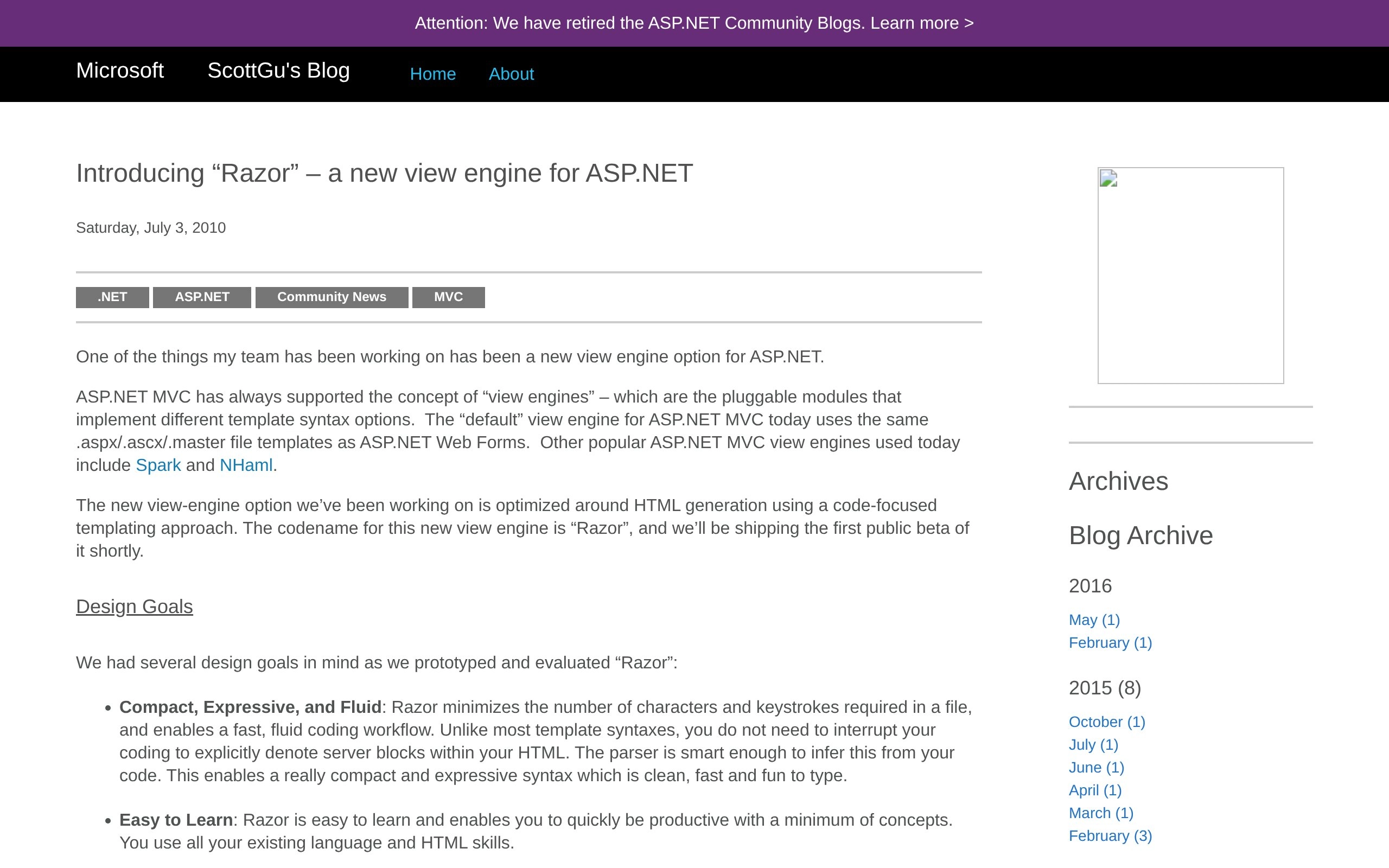Click the broken profile image in sidebar

[1190, 275]
